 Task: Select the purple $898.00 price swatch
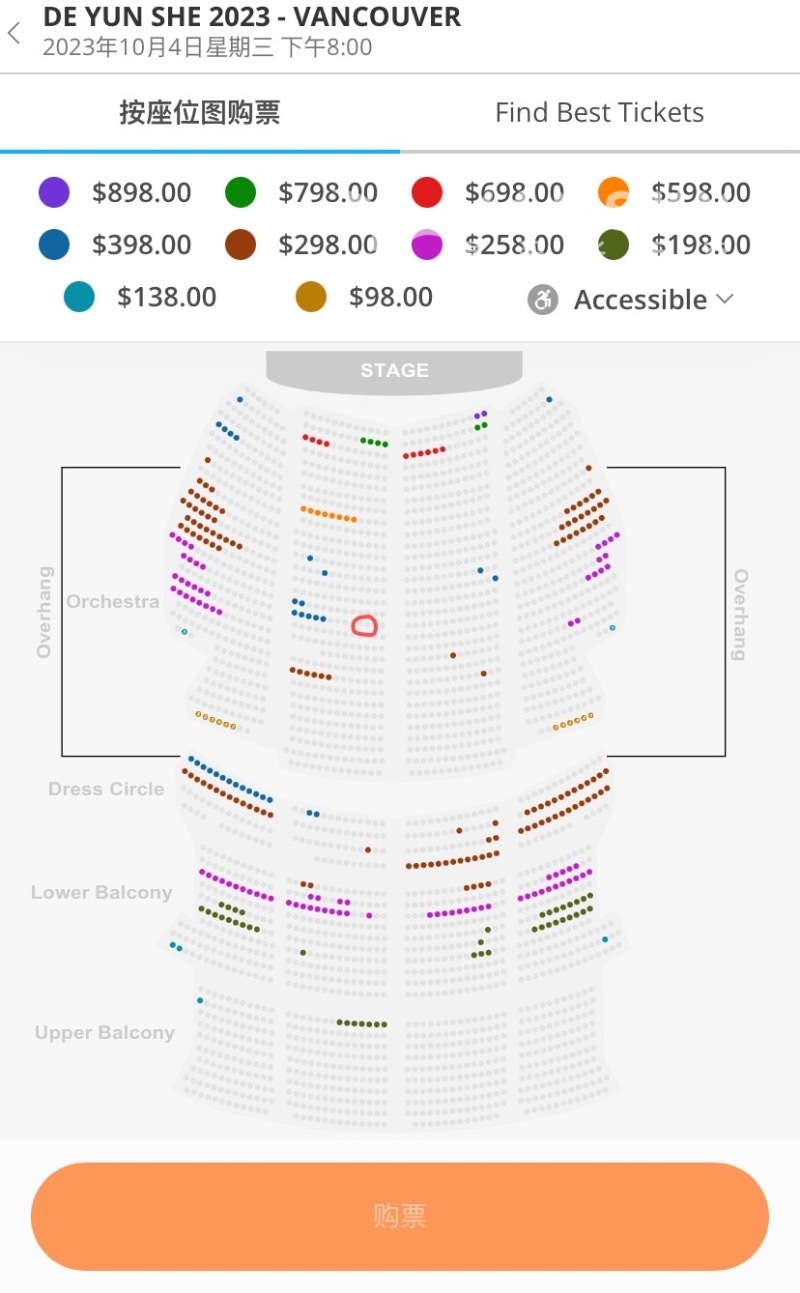pyautogui.click(x=54, y=193)
